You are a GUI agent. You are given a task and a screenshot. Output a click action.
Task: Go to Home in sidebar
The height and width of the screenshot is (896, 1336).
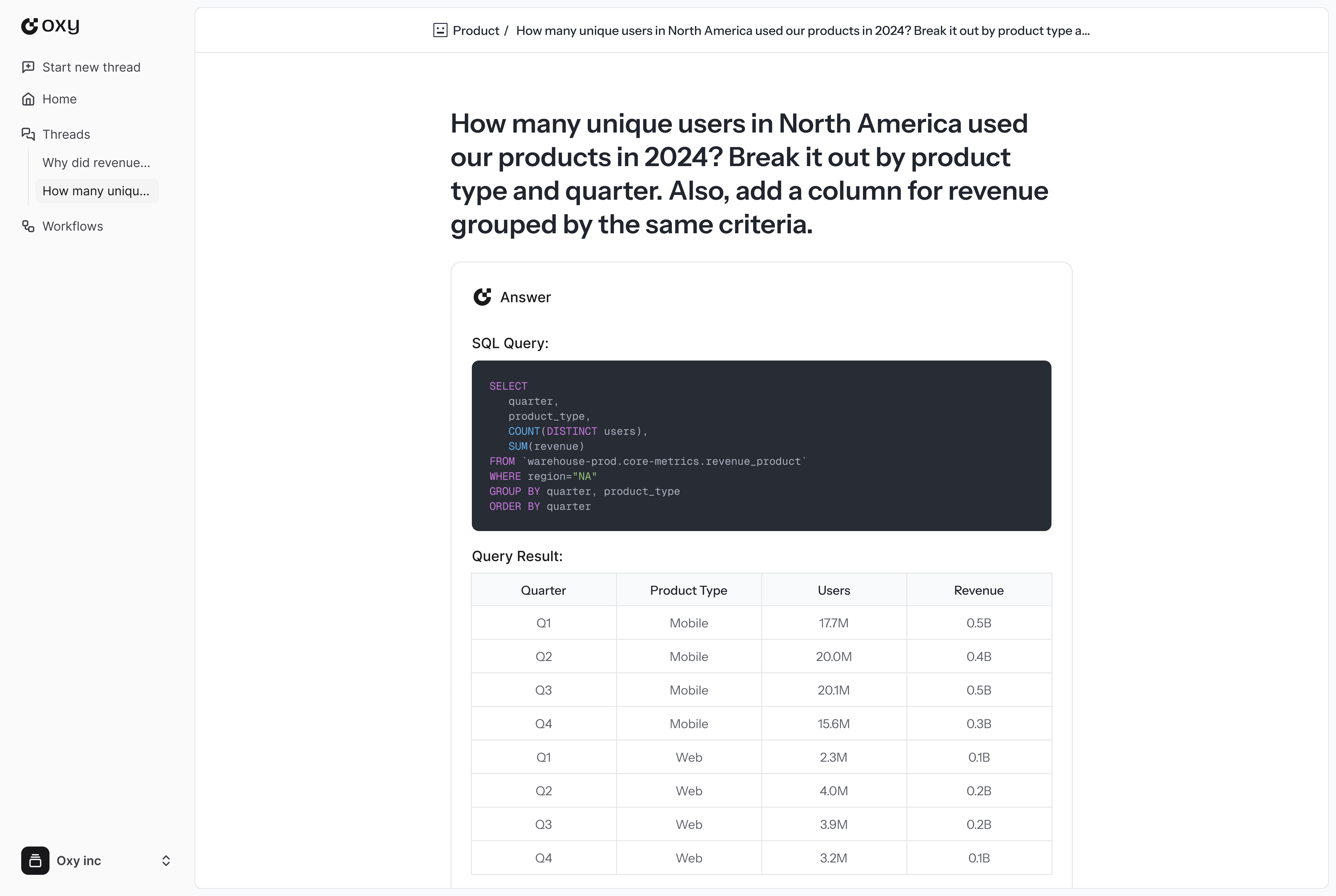point(59,99)
